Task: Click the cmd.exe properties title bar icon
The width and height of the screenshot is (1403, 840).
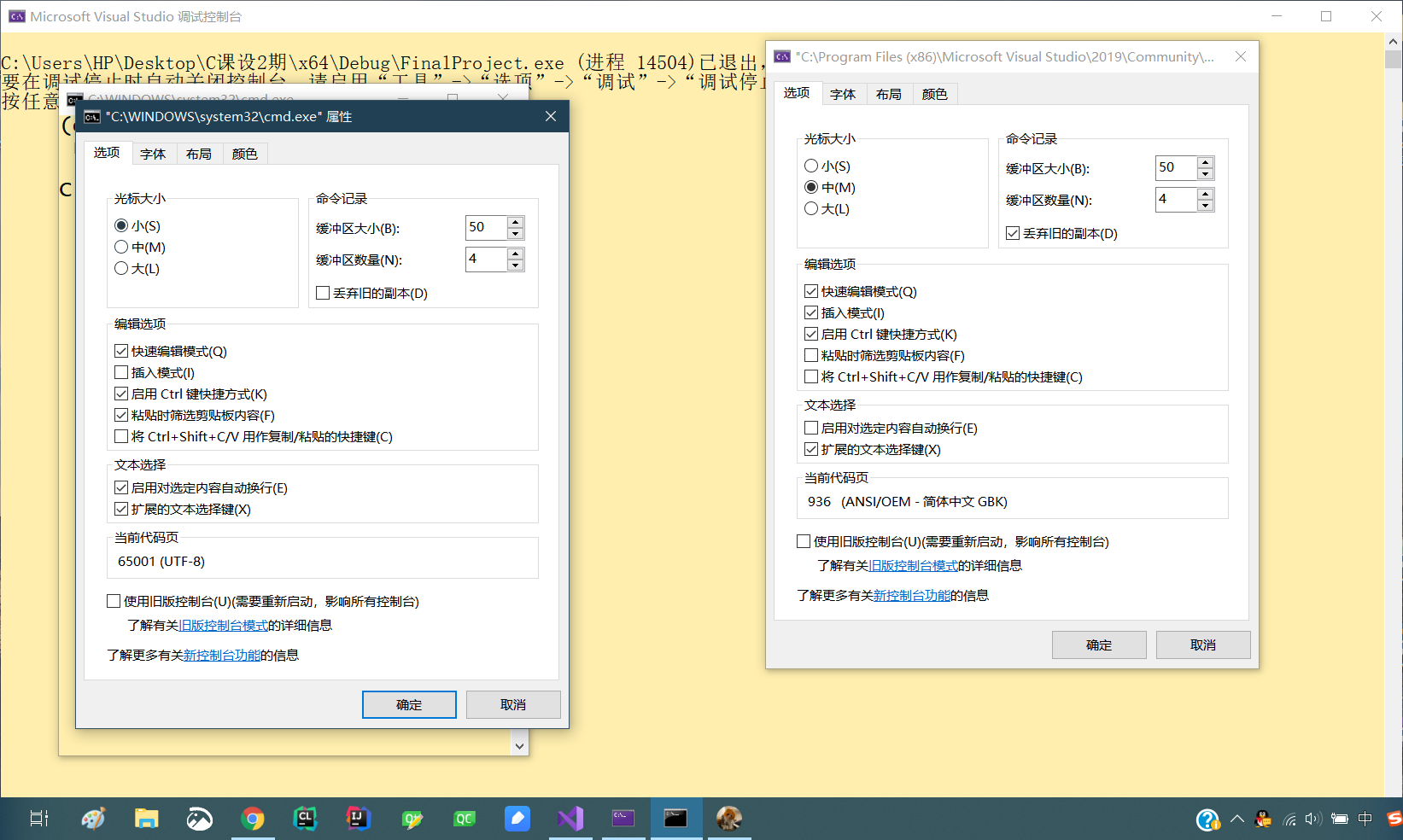Action: click(92, 117)
